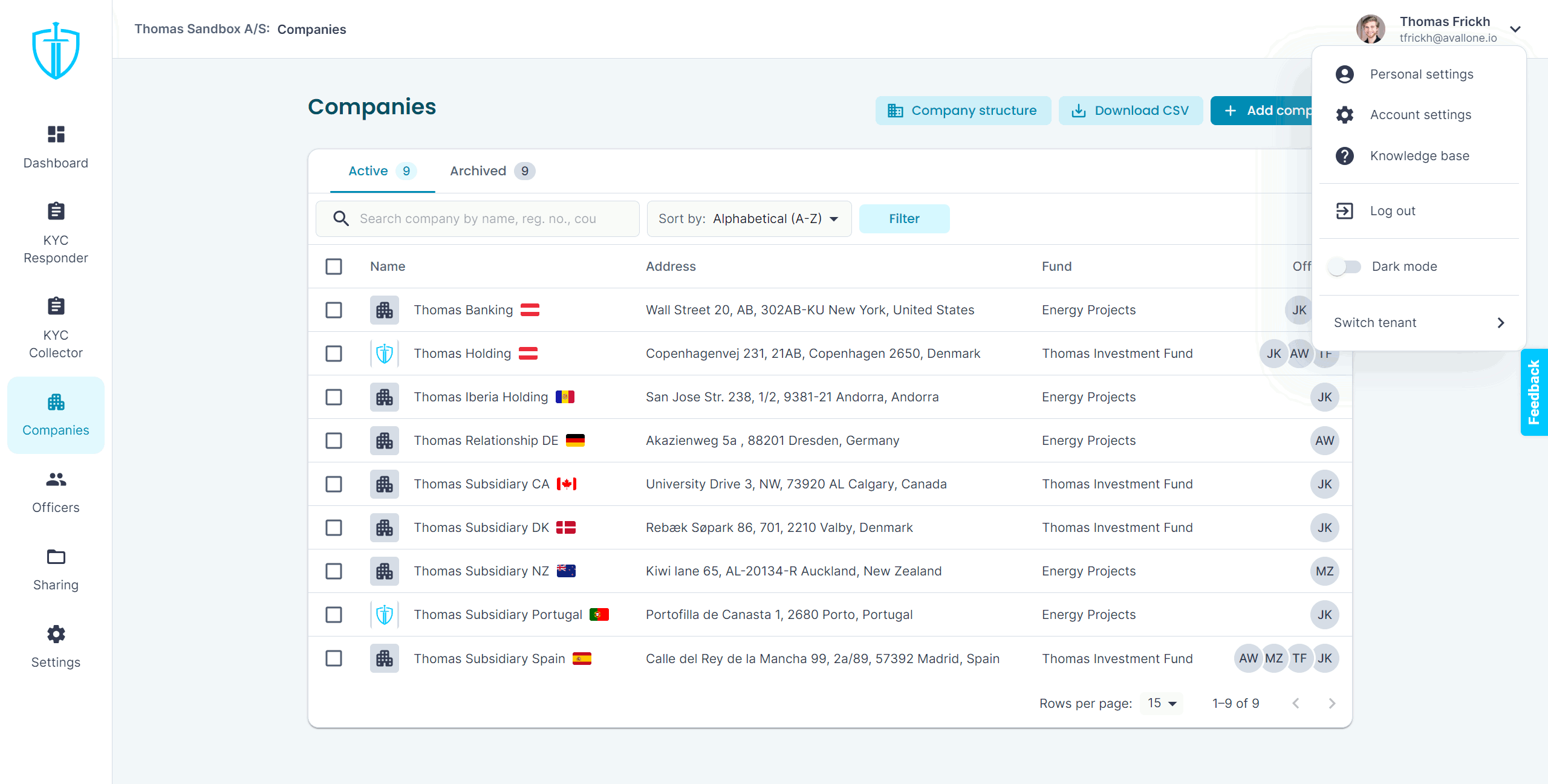This screenshot has height=784, width=1548.
Task: Toggle the select-all header checkbox
Action: point(334,267)
